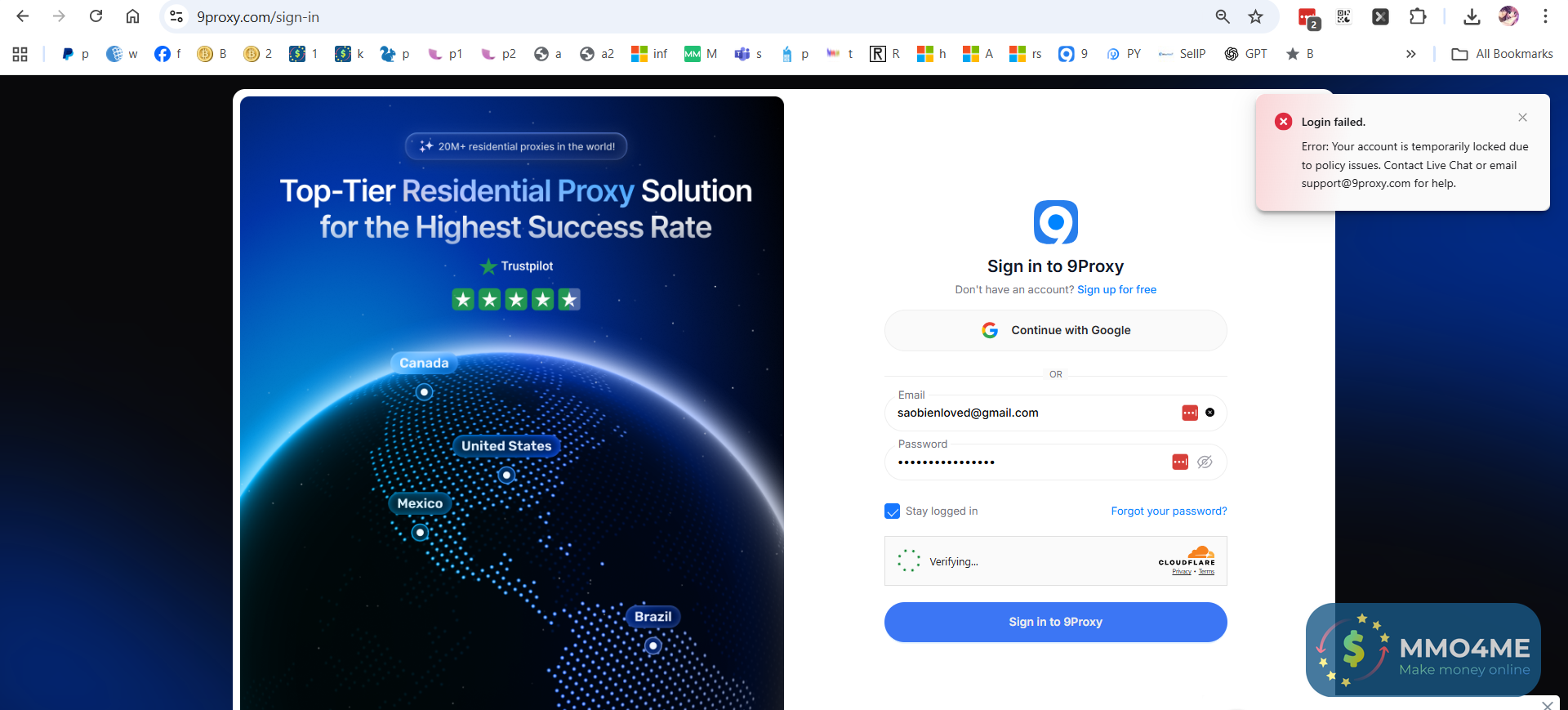This screenshot has height=710, width=1568.
Task: Click the MMO4ME Make money online banner
Action: [x=1423, y=650]
